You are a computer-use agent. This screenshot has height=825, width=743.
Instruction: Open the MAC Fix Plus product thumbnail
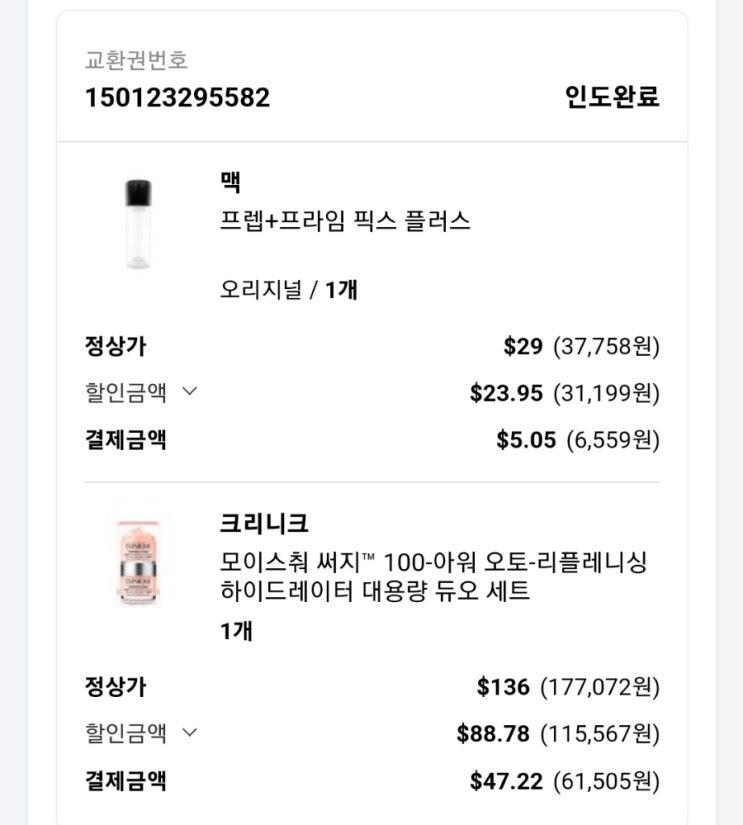138,224
